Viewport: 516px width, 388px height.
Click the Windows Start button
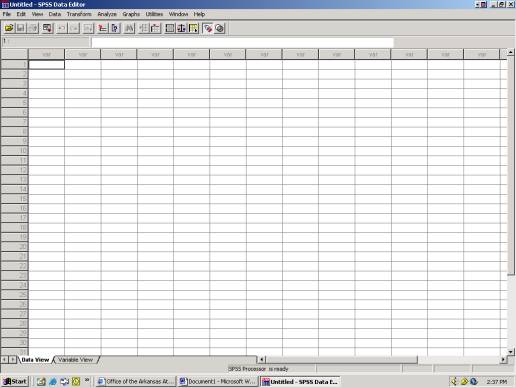(x=15, y=381)
